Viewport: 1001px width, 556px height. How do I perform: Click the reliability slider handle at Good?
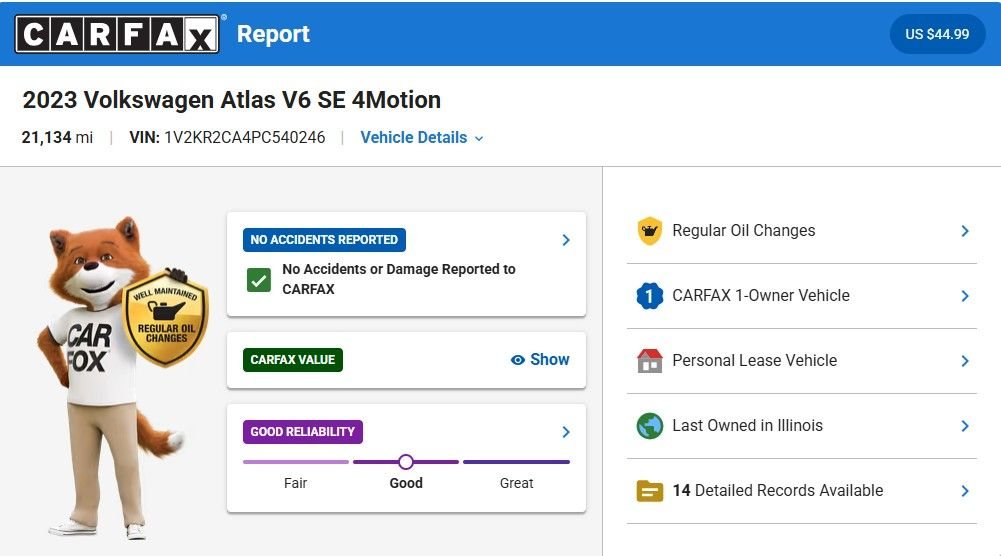(x=405, y=462)
